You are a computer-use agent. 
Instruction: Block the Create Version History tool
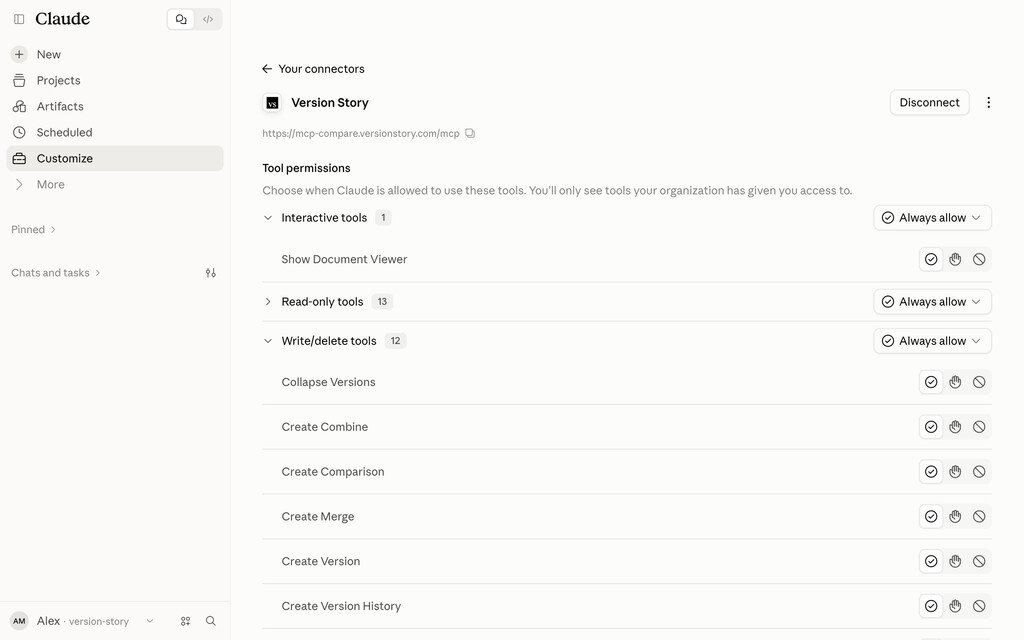[x=979, y=606]
